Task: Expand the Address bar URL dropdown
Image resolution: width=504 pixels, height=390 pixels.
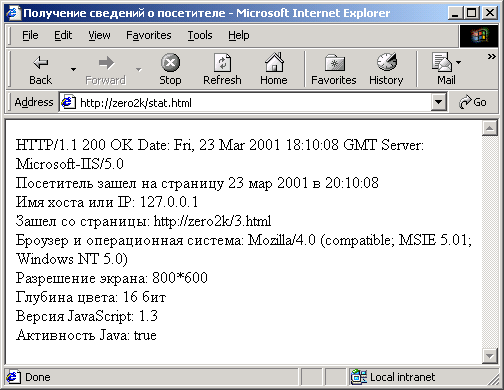Action: [439, 102]
